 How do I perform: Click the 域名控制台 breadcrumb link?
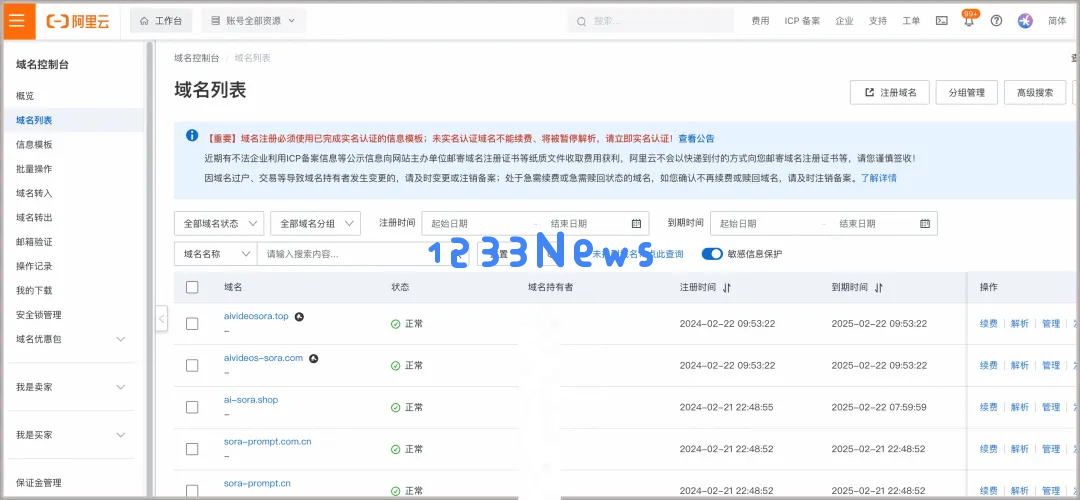point(197,58)
